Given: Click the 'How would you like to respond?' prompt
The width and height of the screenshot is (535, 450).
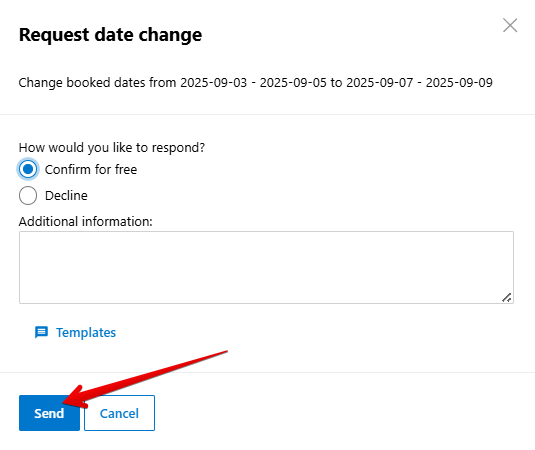Looking at the screenshot, I should (x=112, y=148).
